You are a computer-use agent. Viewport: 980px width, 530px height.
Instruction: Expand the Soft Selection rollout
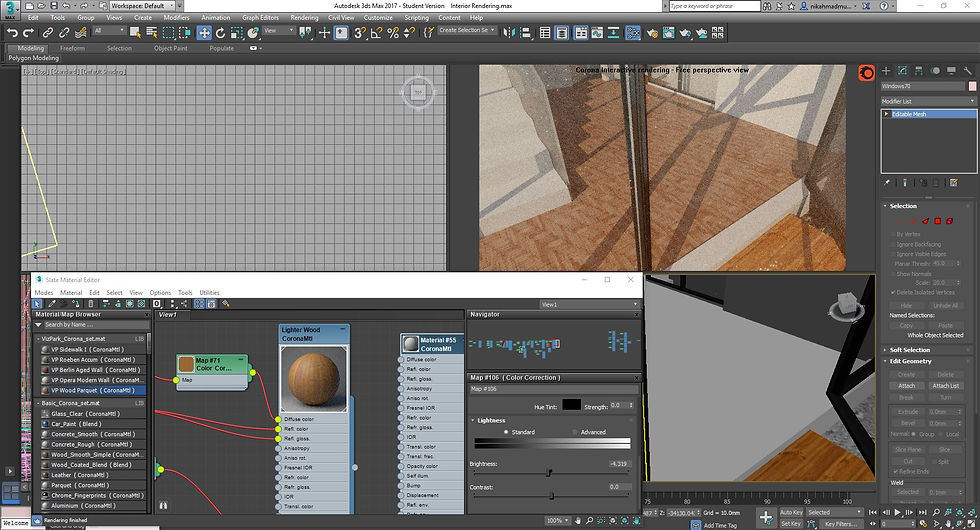(909, 350)
